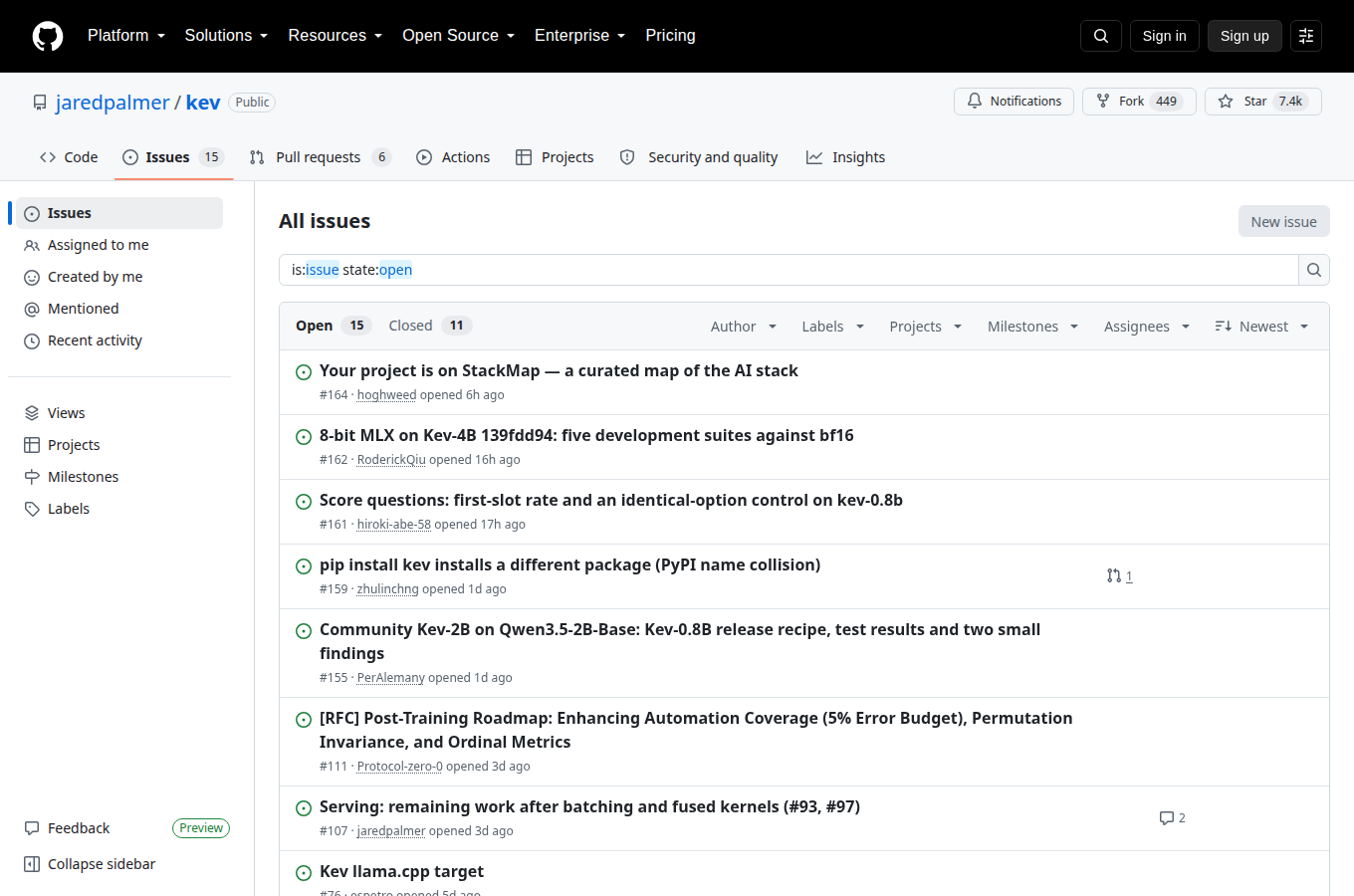
Task: Open the appearance settings icon button
Action: pos(1306,36)
